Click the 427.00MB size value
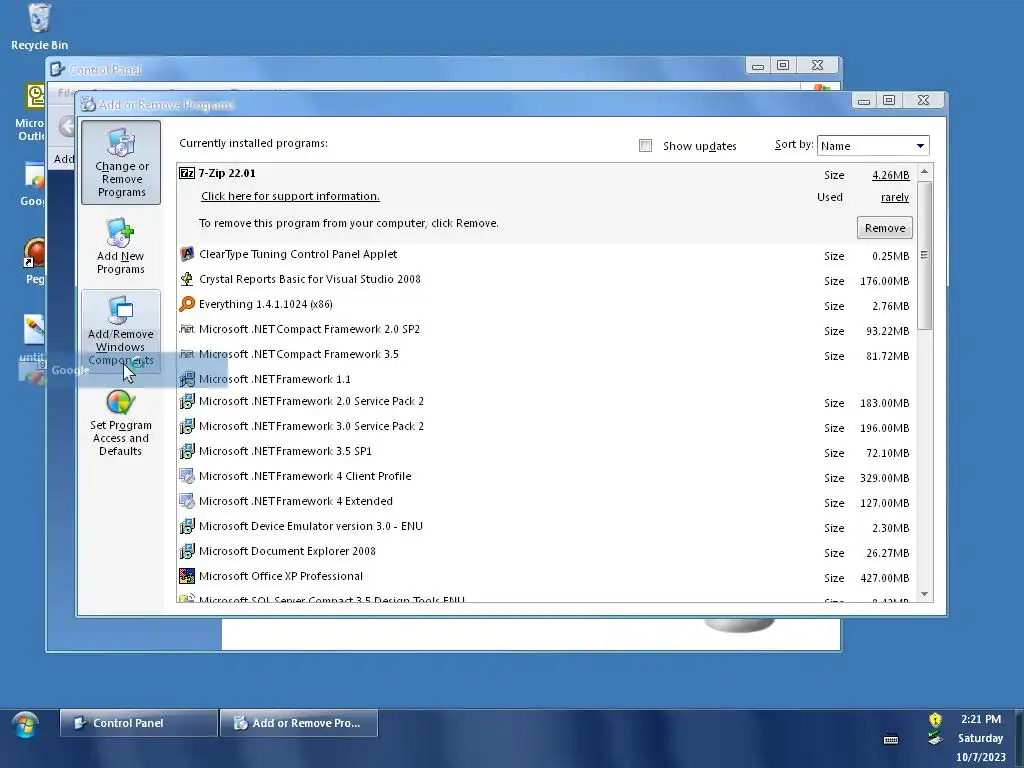Viewport: 1024px width, 768px height. pyautogui.click(x=884, y=578)
